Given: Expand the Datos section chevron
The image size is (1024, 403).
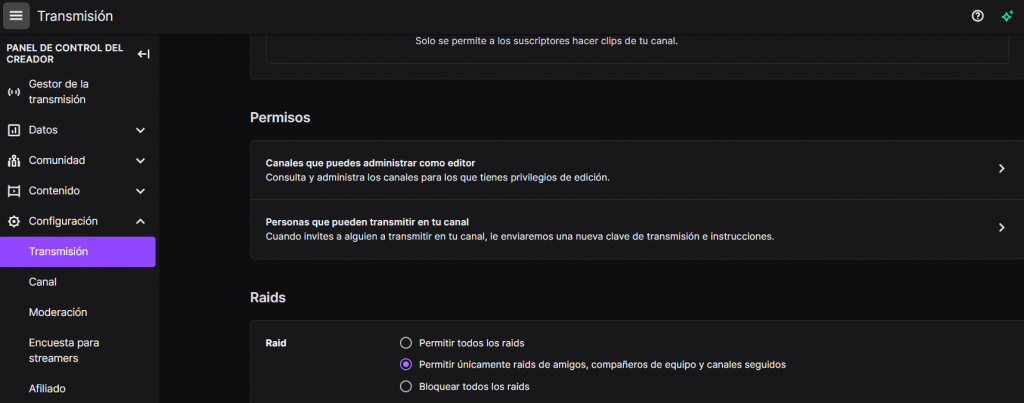Looking at the screenshot, I should pyautogui.click(x=140, y=130).
